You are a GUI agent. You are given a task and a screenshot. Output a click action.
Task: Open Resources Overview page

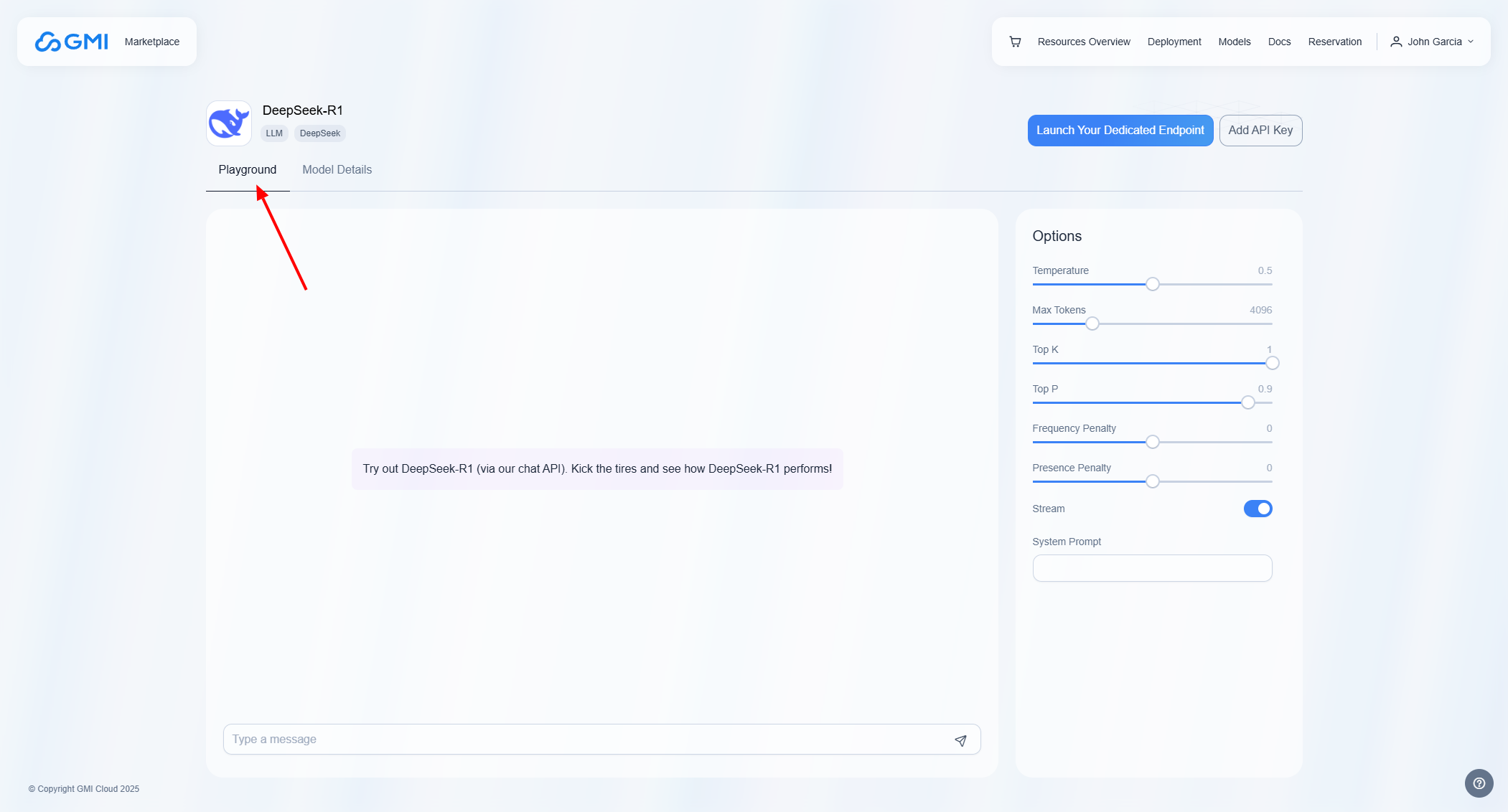click(x=1084, y=42)
